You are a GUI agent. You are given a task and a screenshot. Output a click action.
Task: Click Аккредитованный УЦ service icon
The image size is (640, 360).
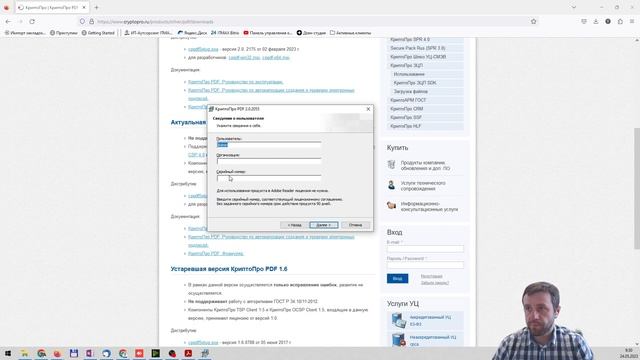398,320
